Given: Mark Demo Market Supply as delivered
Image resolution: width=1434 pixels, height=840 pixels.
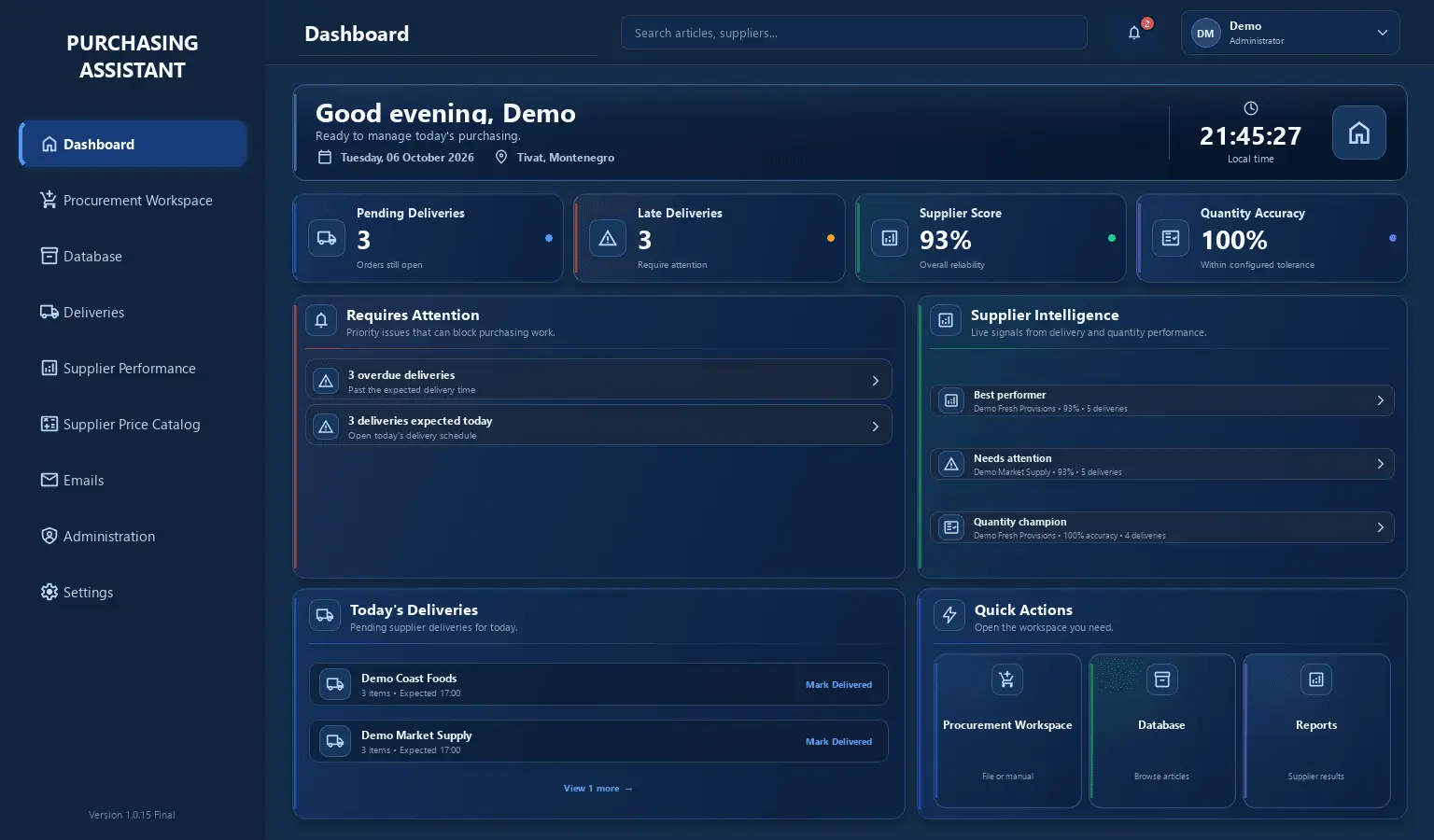Looking at the screenshot, I should pos(838,742).
